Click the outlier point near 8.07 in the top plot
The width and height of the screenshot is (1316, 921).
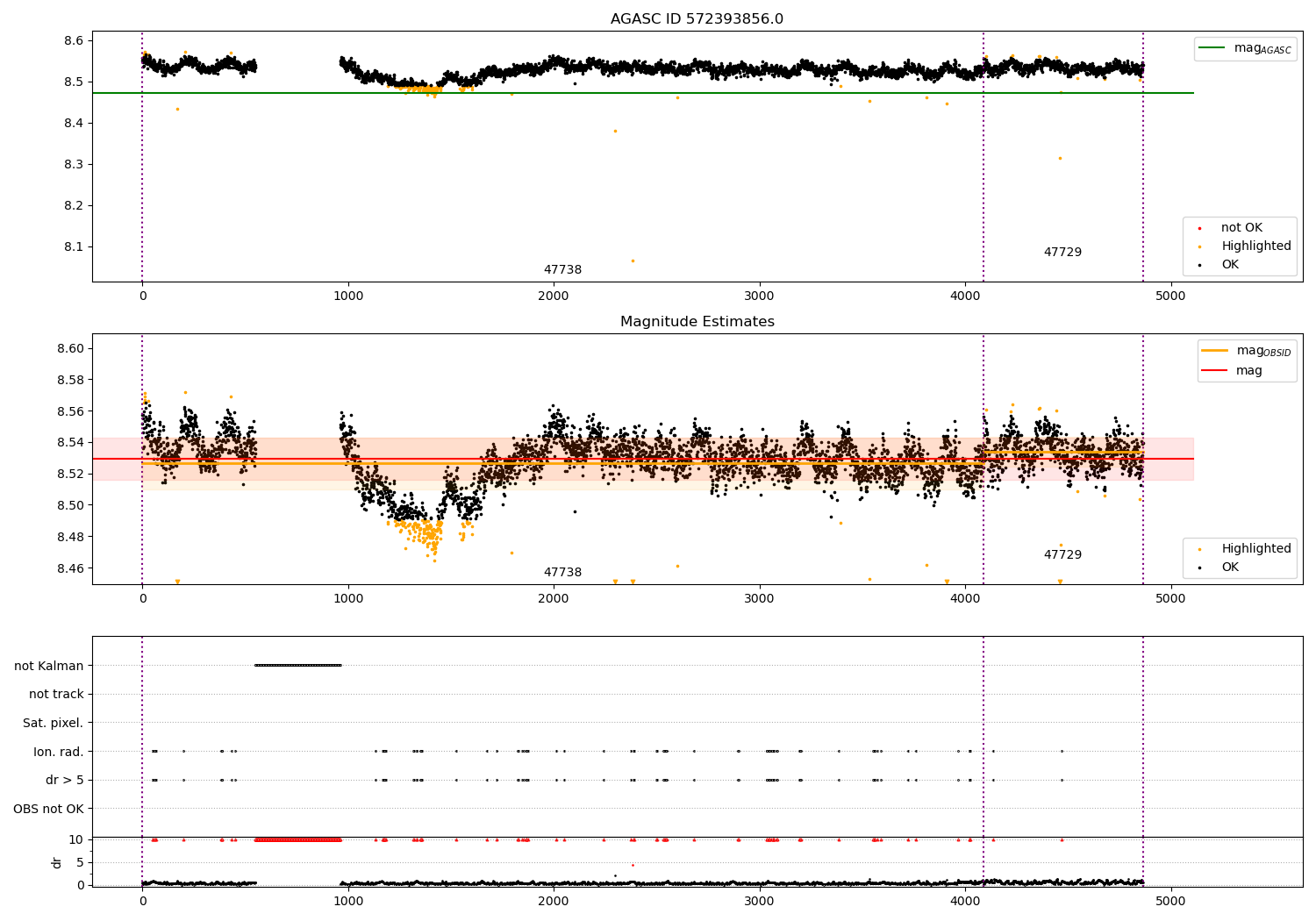pos(633,261)
